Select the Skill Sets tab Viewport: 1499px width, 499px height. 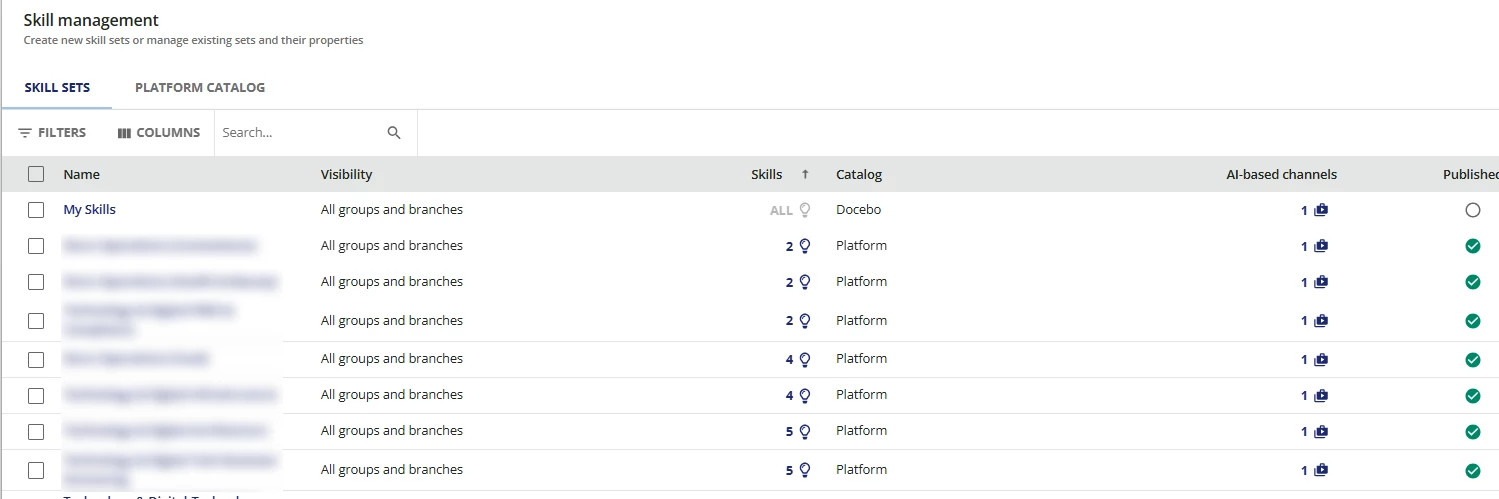[57, 88]
